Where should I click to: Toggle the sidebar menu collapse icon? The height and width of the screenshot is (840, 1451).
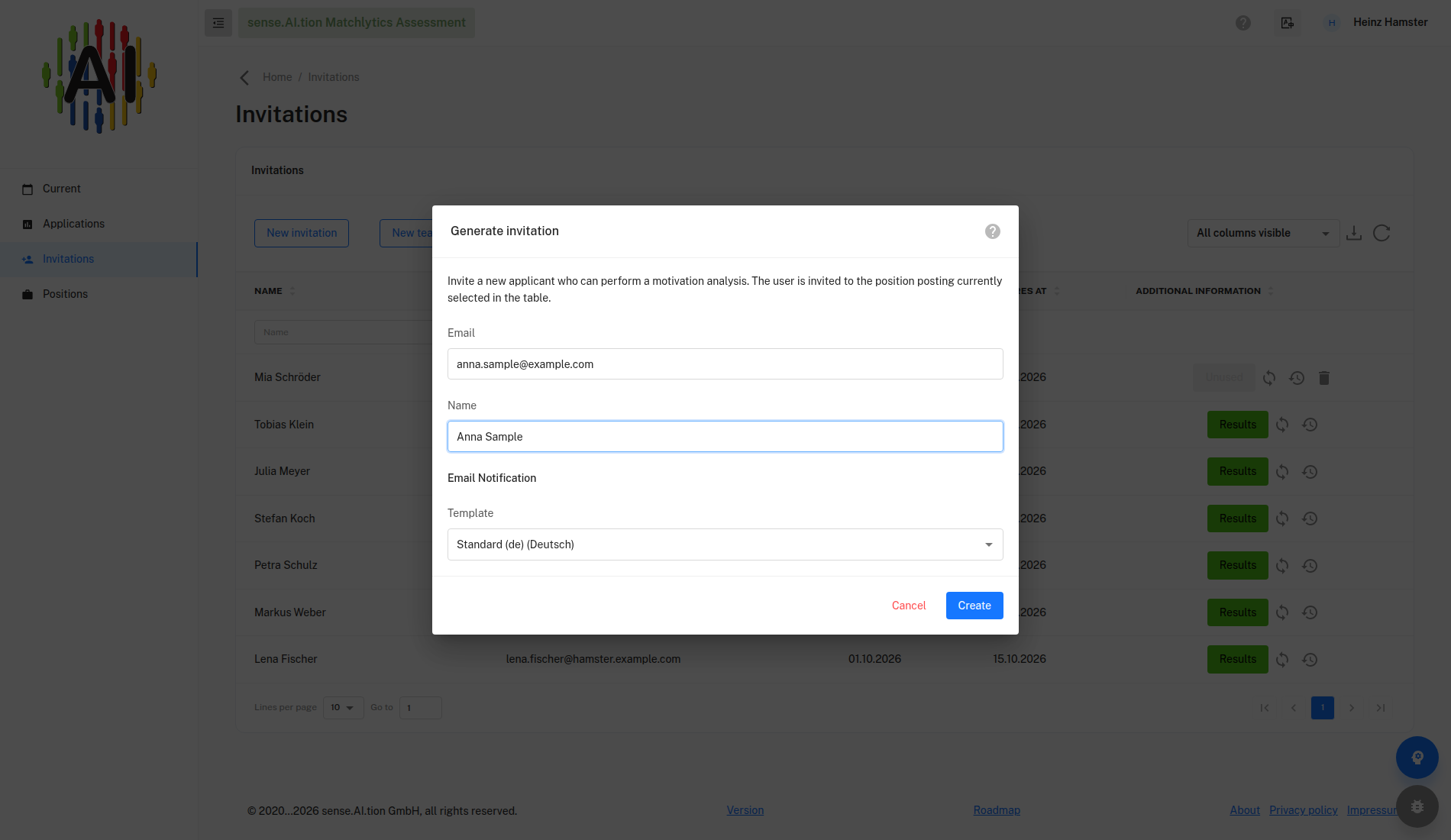(x=218, y=23)
